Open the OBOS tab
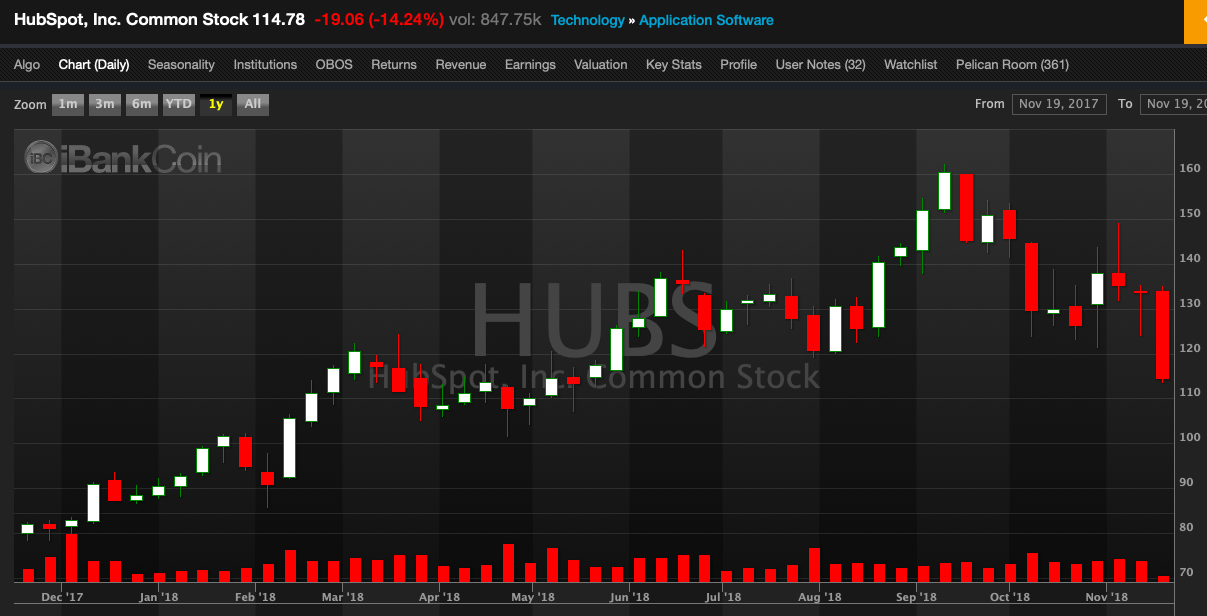The image size is (1207, 616). coord(334,64)
